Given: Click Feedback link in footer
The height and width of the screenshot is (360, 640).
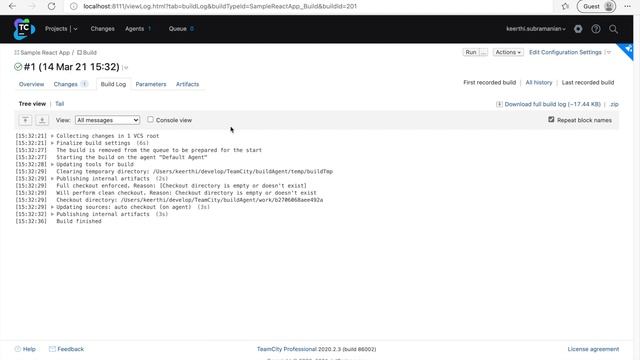Looking at the screenshot, I should coord(70,349).
